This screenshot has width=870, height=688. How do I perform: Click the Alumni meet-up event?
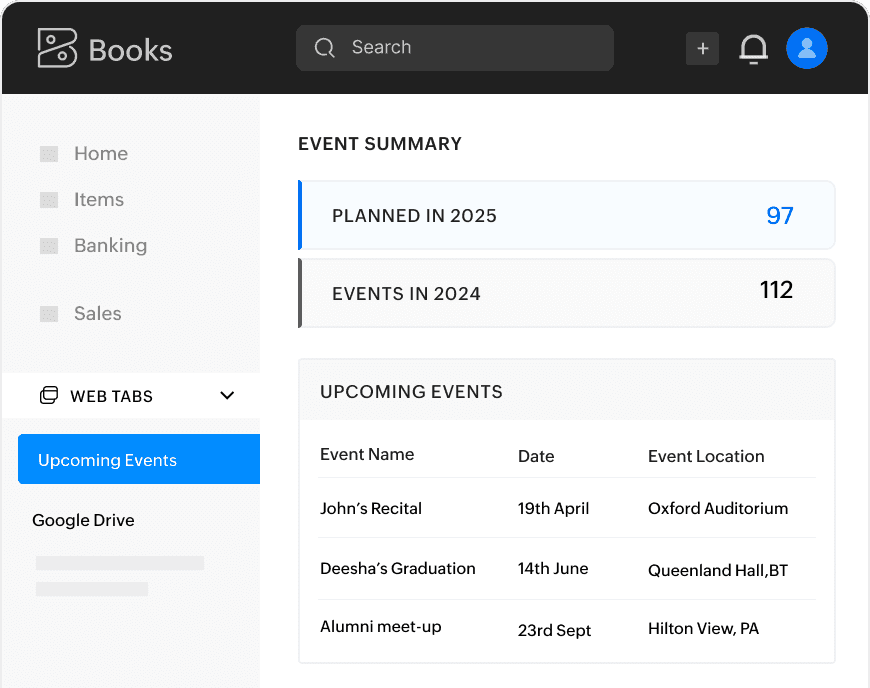tap(380, 627)
